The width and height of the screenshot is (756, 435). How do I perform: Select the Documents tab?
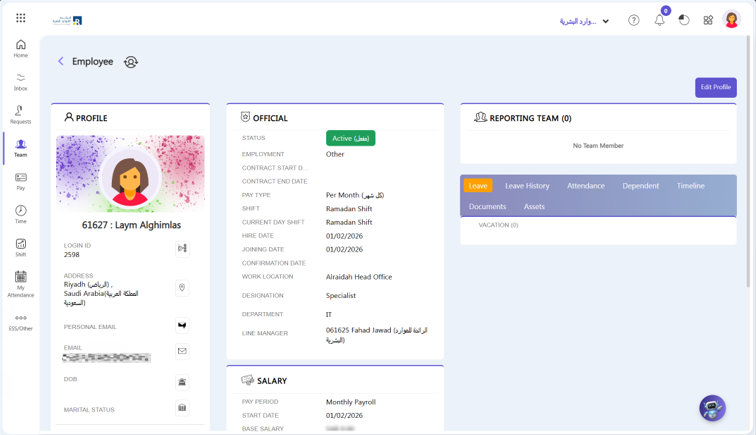pos(487,206)
